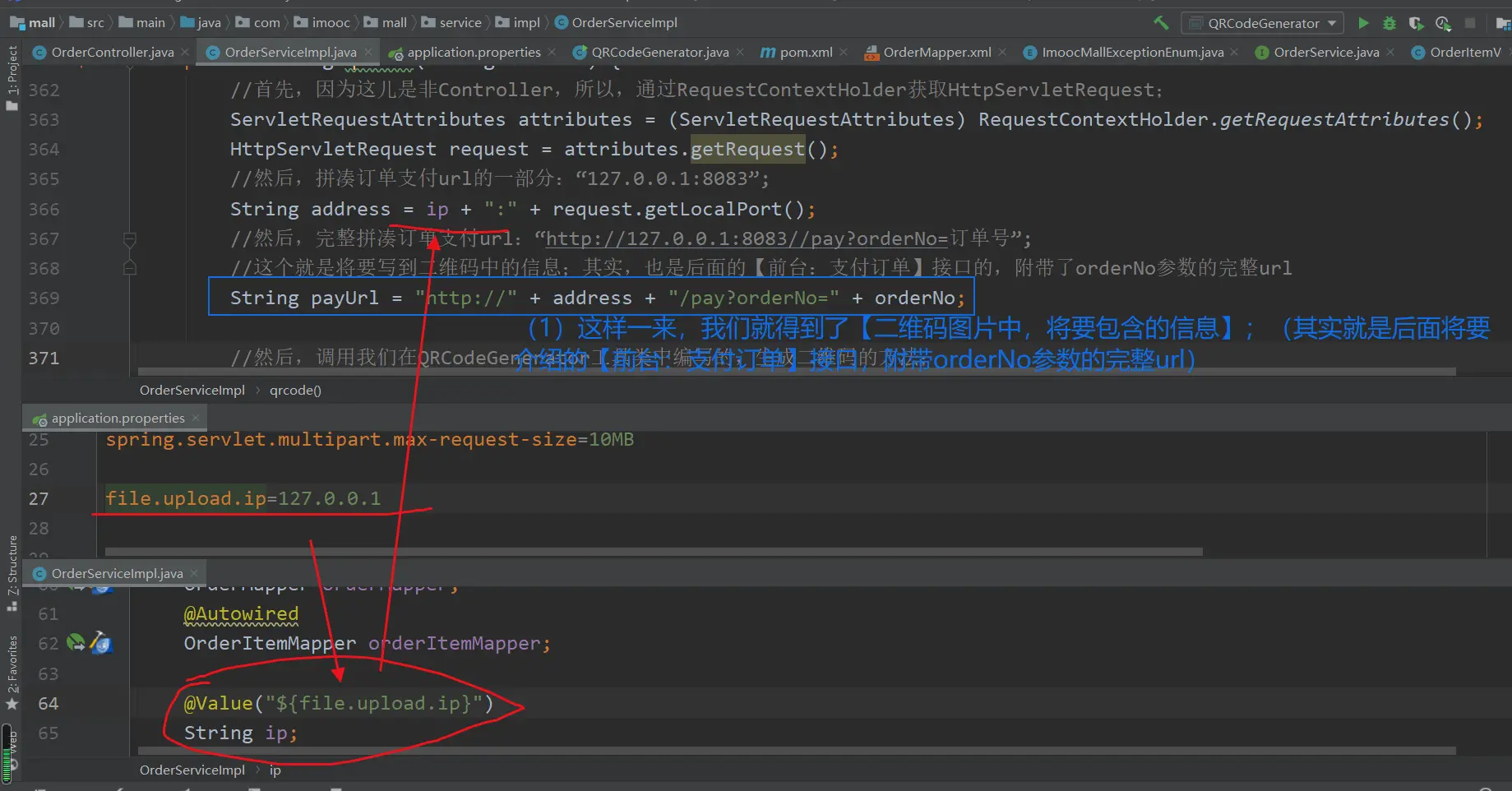Click the Build project hammer icon
This screenshot has height=791, width=1512.
(1161, 23)
